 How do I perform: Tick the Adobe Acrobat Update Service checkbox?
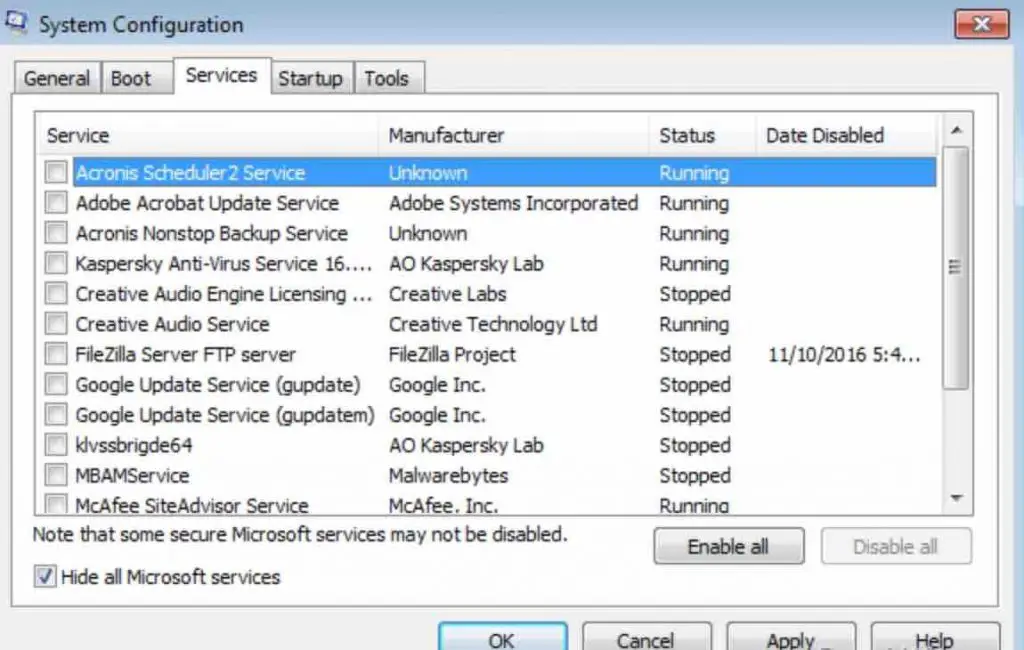click(x=56, y=203)
